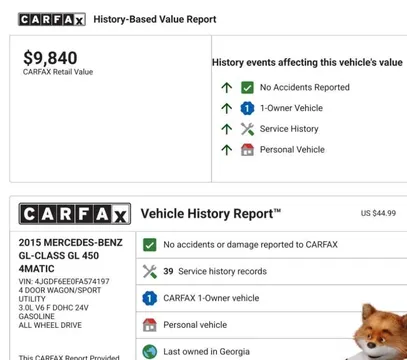Click the green checkmark by No accidents or damage reported
407x360 pixels.
149,245
